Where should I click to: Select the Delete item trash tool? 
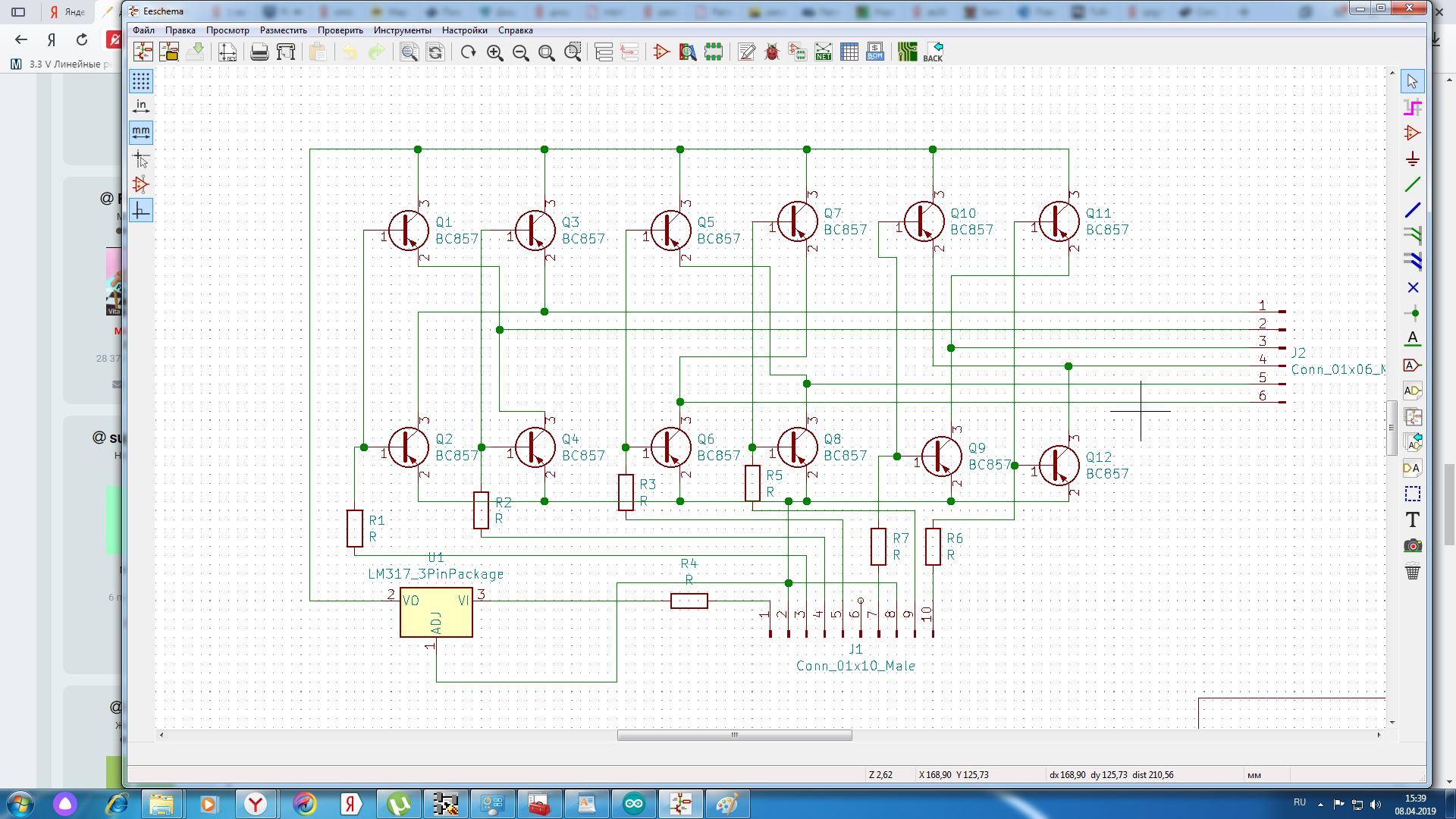1412,572
